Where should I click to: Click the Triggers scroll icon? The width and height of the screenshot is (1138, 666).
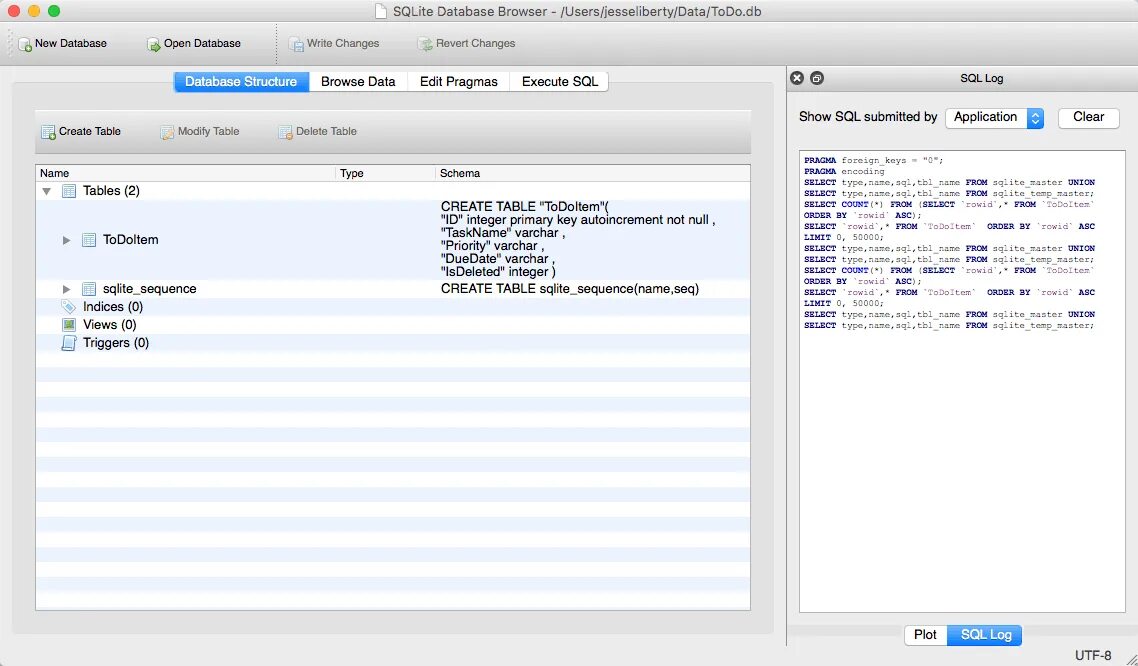(x=69, y=342)
